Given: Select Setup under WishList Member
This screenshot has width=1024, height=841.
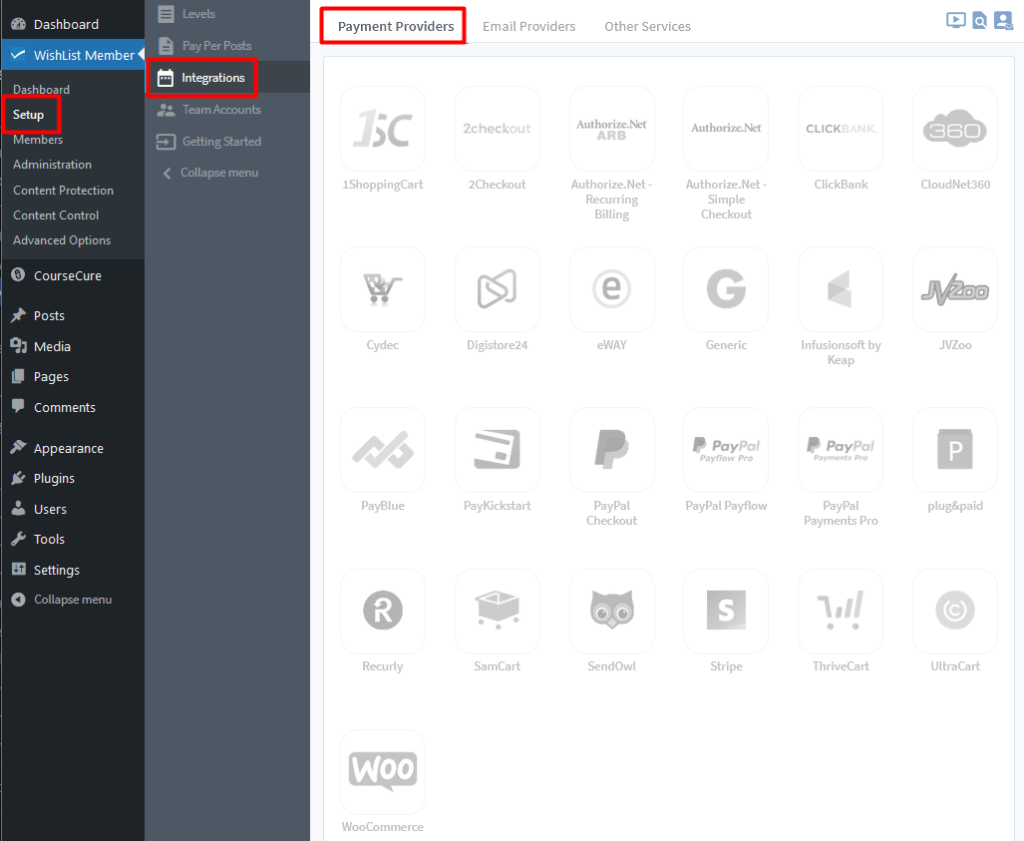Looking at the screenshot, I should click(x=29, y=114).
